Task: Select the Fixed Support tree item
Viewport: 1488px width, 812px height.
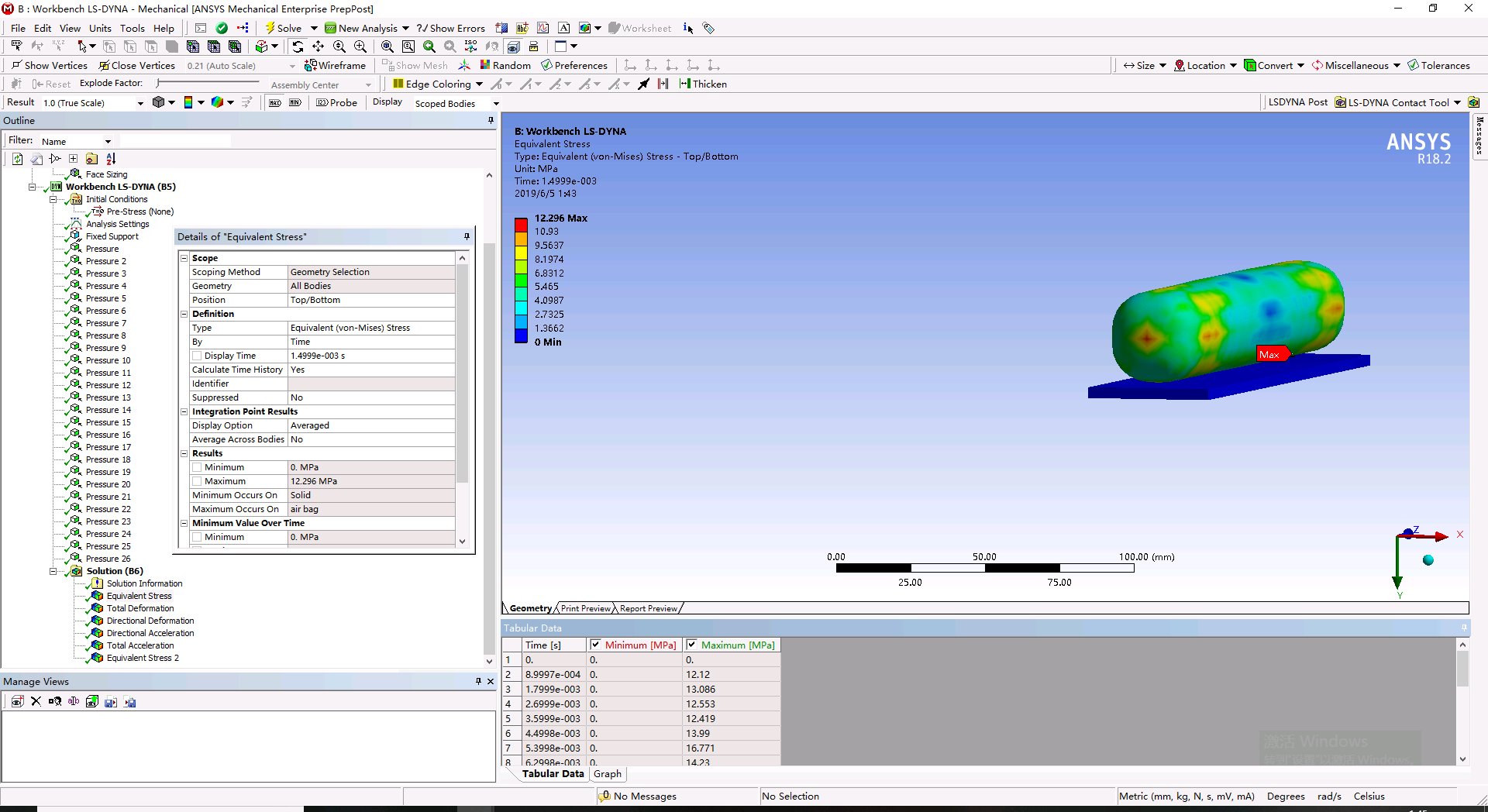Action: click(x=112, y=236)
